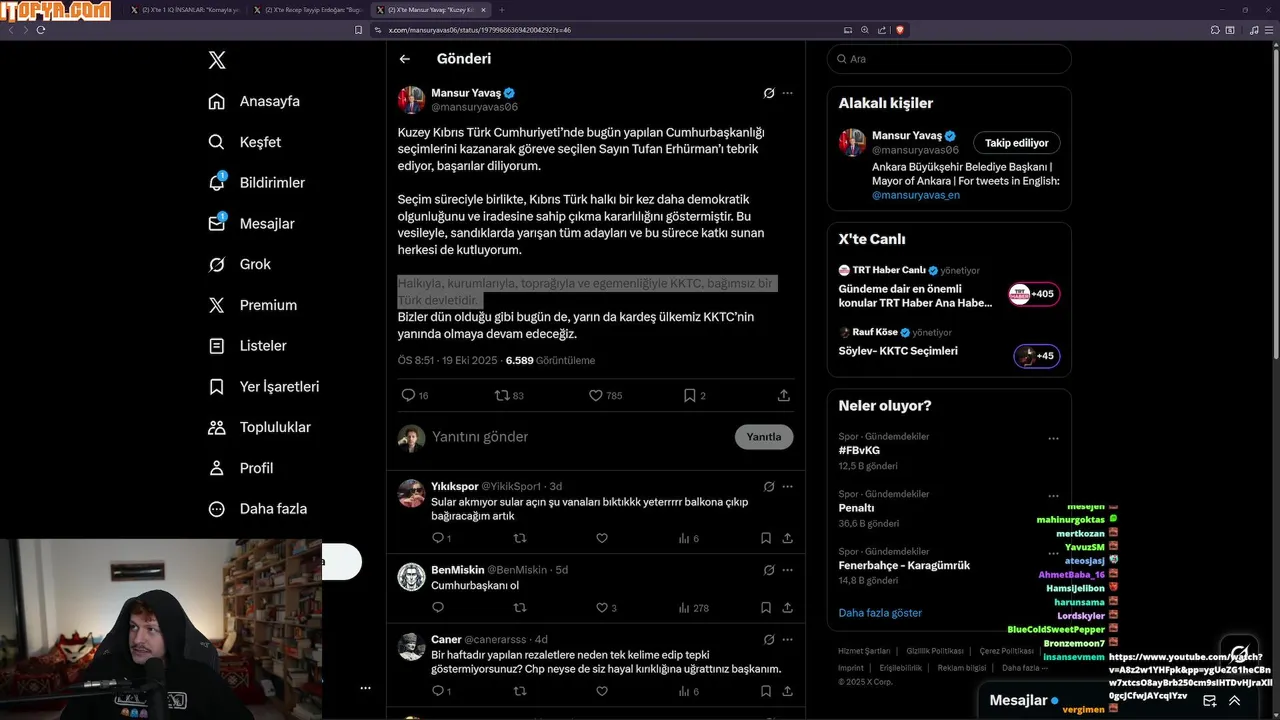This screenshot has height=720, width=1280.
Task: Share the Yıkıkspor reply
Action: [788, 538]
